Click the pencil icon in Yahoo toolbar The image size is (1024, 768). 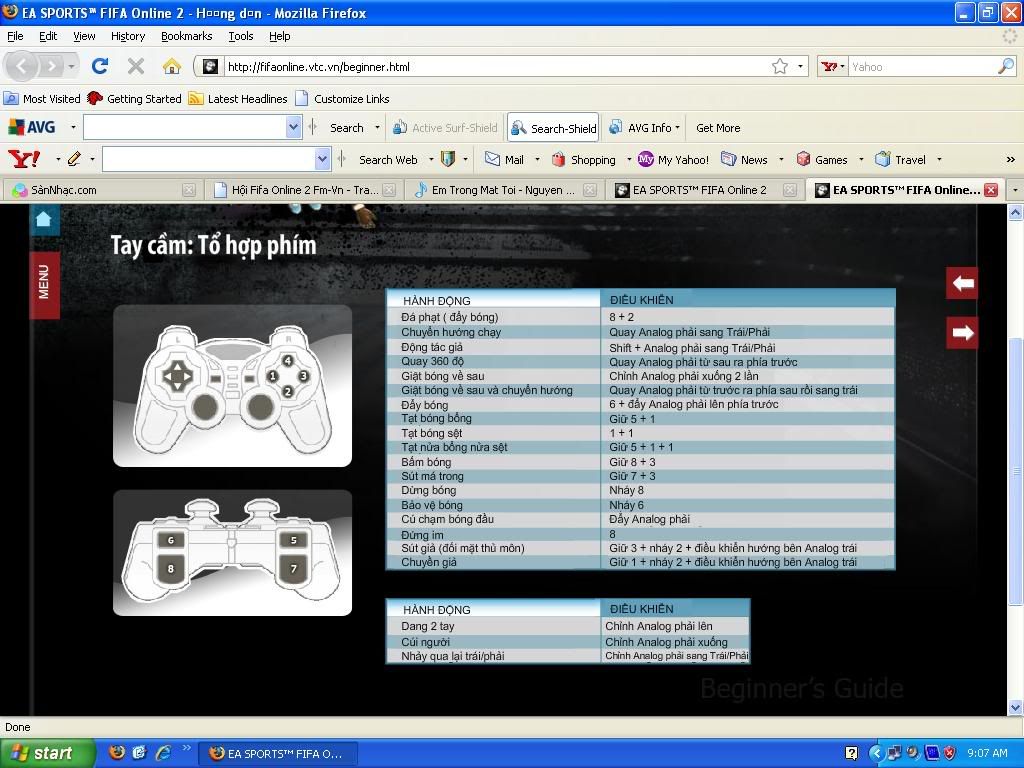74,159
